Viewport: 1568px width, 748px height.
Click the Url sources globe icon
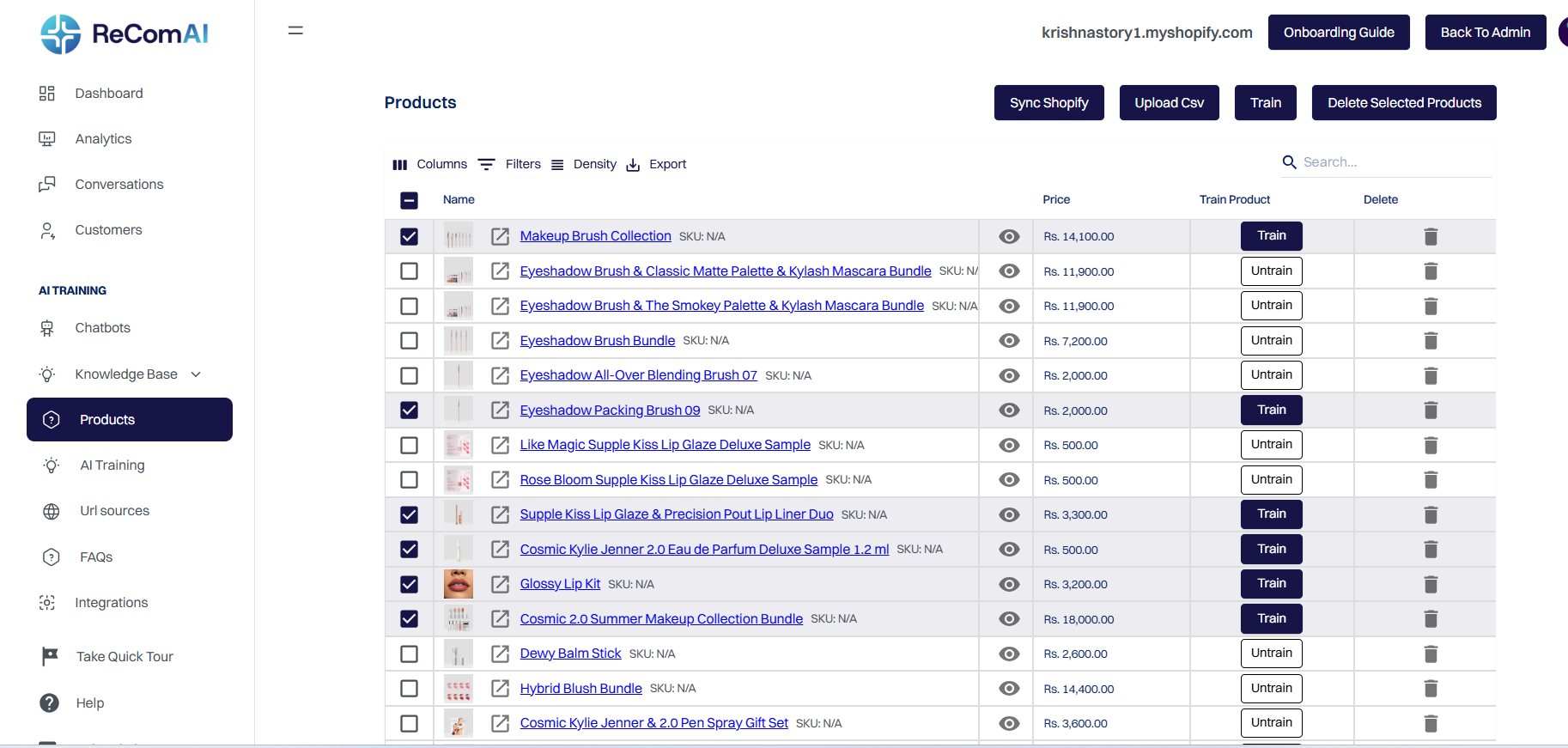(52, 511)
